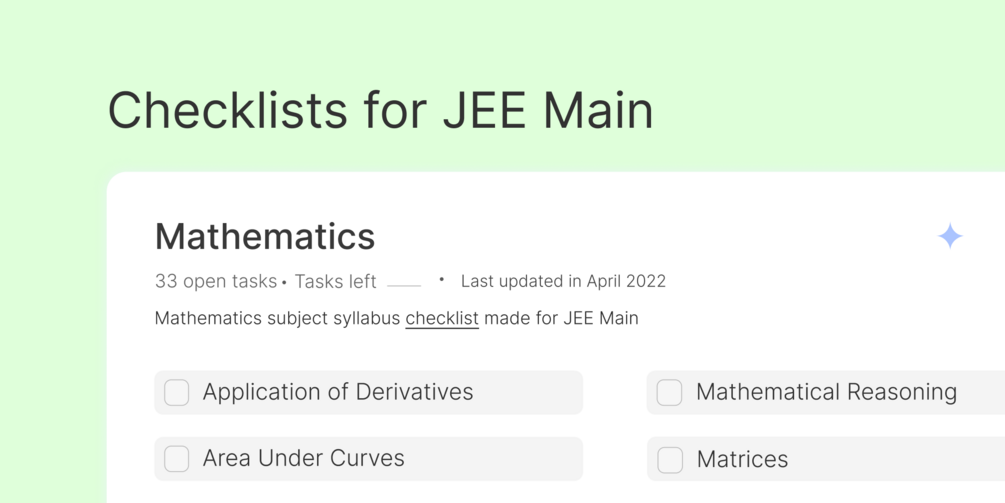Toggle the Matrices checkbox

point(670,460)
